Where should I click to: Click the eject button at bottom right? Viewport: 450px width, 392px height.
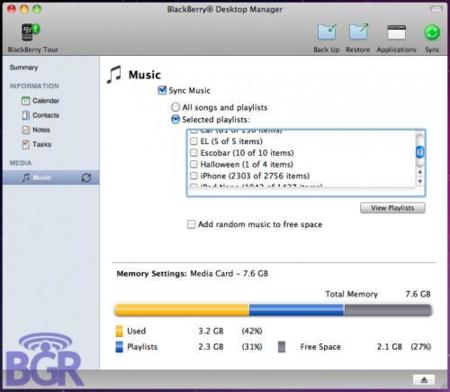point(424,380)
